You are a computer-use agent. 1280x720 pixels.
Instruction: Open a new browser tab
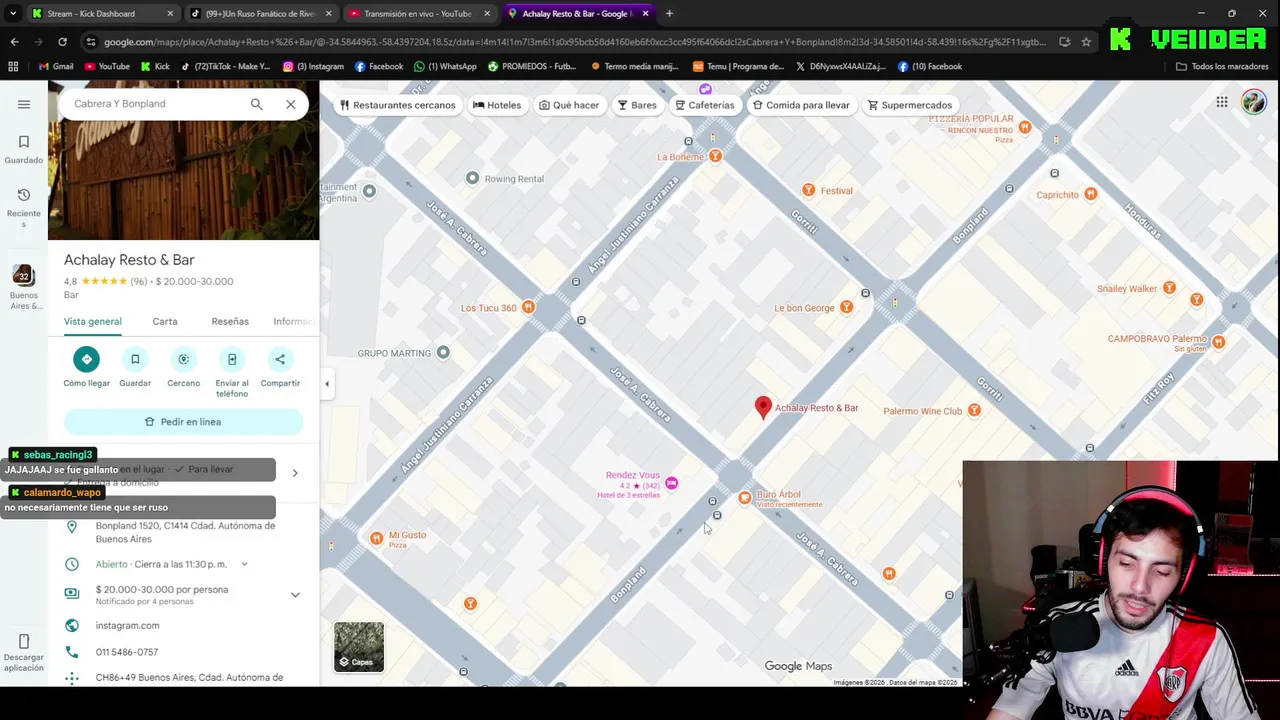669,14
